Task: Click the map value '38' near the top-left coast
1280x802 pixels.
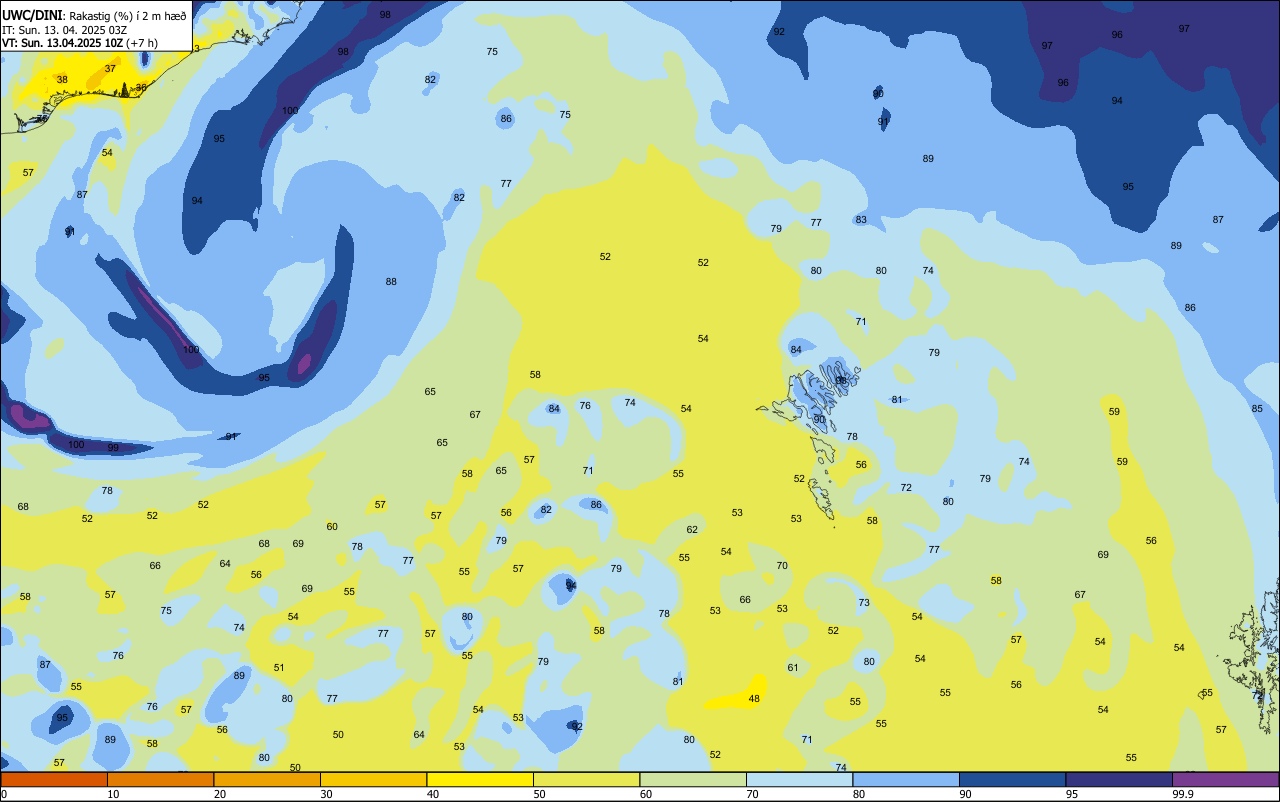Action: [x=62, y=79]
